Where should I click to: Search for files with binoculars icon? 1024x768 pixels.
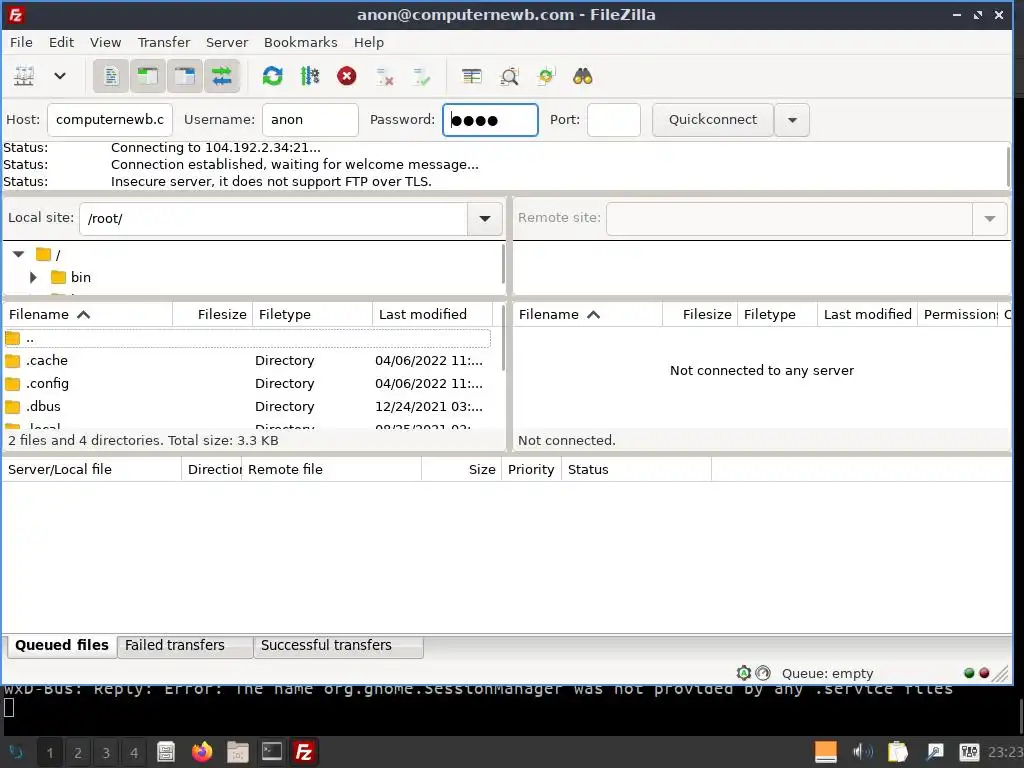583,76
